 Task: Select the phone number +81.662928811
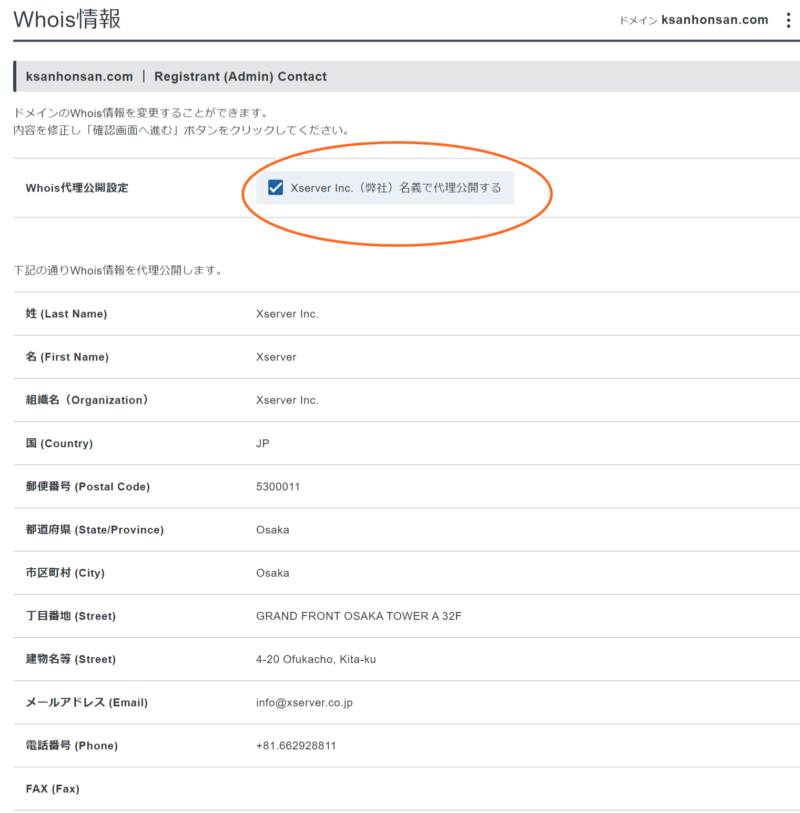tap(296, 746)
